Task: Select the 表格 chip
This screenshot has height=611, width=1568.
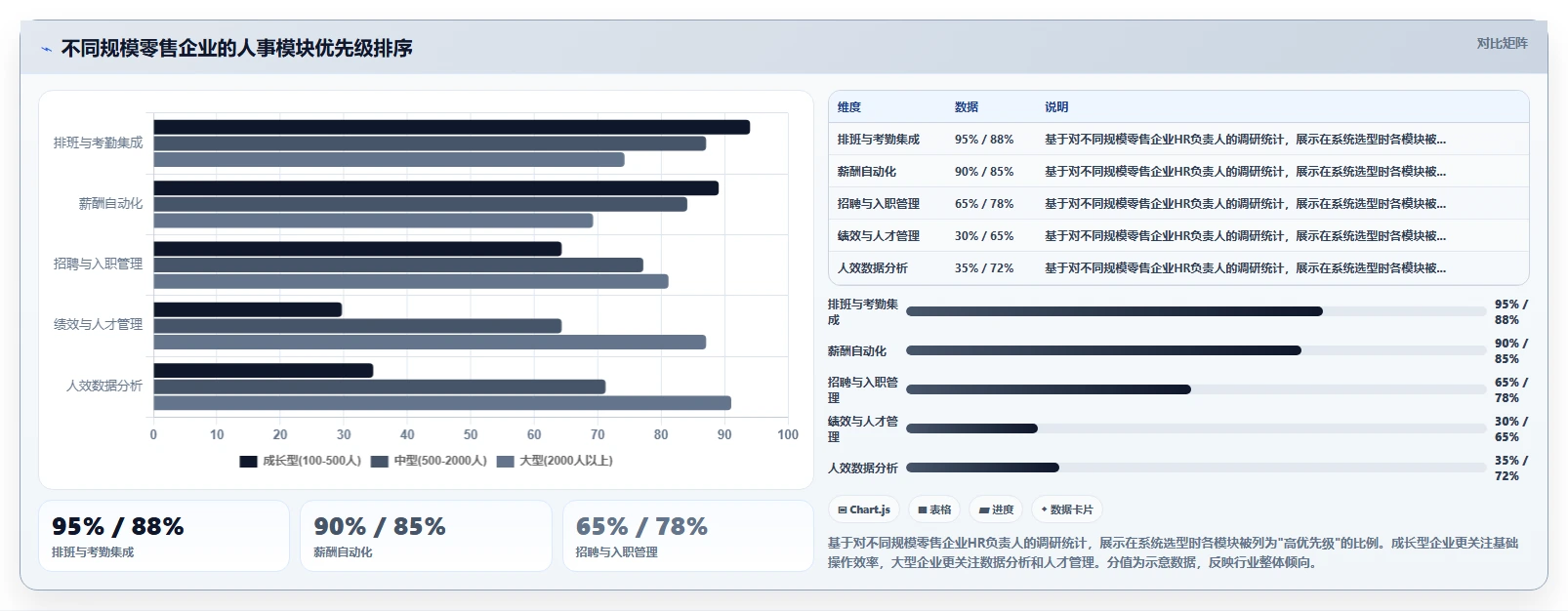Action: point(934,509)
